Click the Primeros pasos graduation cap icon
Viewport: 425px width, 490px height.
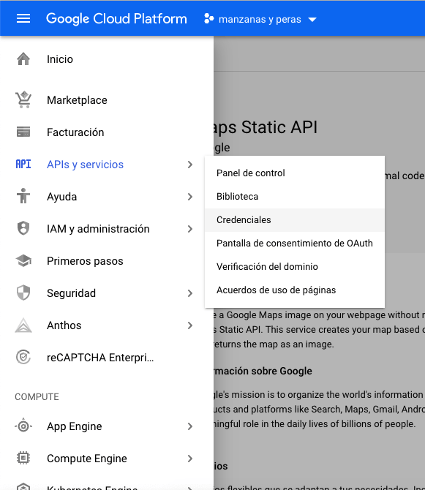pos(23,261)
